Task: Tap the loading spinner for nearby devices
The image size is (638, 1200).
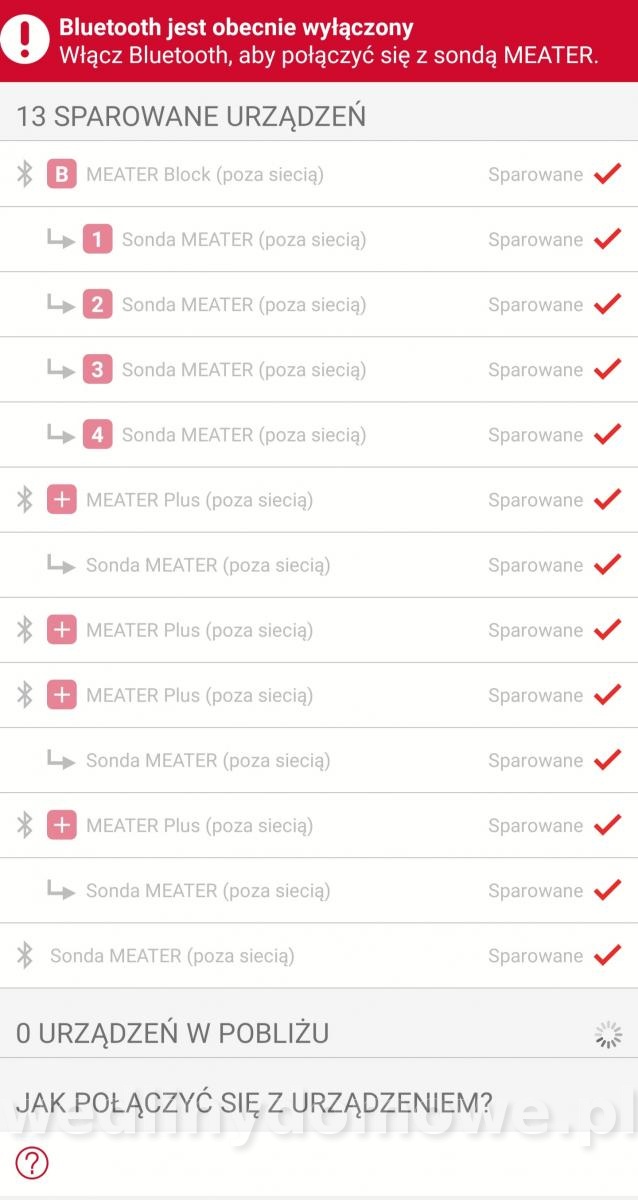Action: pyautogui.click(x=608, y=1034)
